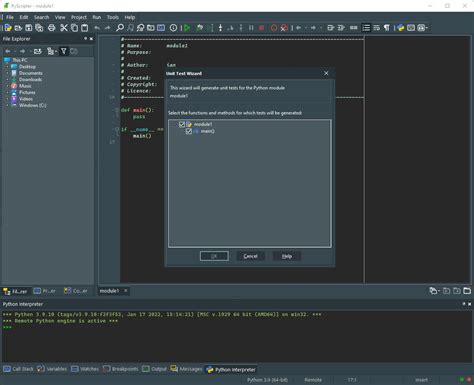Switch to the Output tab
This screenshot has height=385, width=474.
[154, 369]
